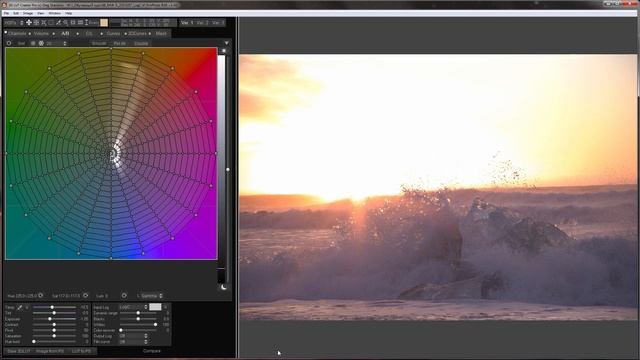Select the text cursor tool icon
The image size is (640, 360).
[87, 22]
